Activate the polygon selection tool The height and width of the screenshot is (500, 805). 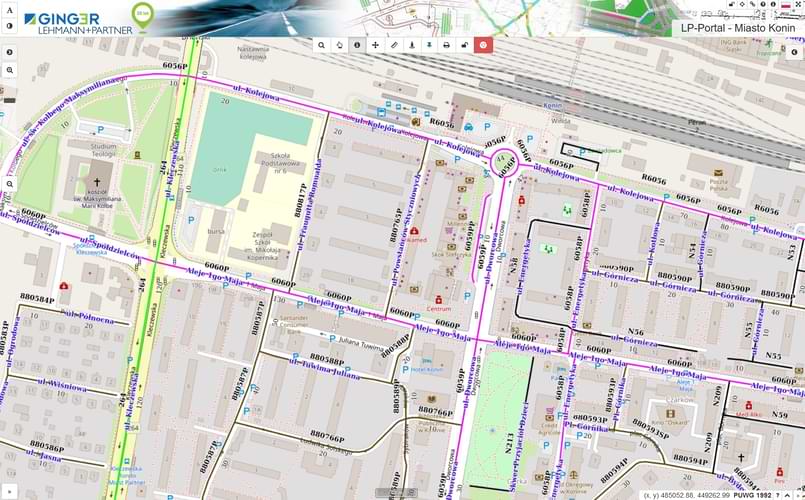pos(339,45)
